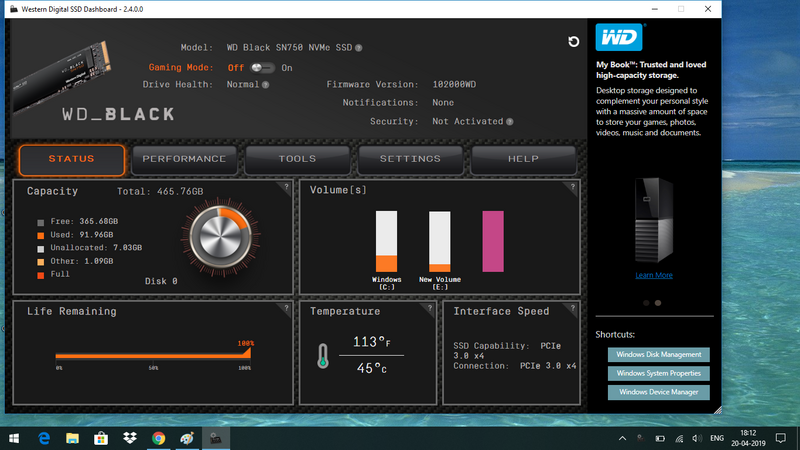Viewport: 800px width, 450px height.
Task: Click the My Book drive product image
Action: (x=654, y=220)
